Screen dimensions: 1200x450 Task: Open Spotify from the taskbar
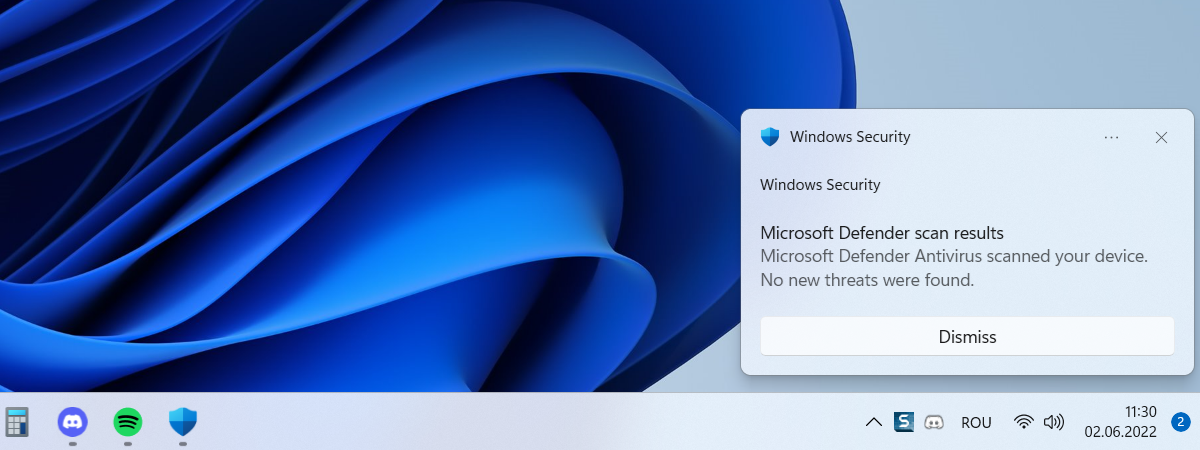point(128,421)
